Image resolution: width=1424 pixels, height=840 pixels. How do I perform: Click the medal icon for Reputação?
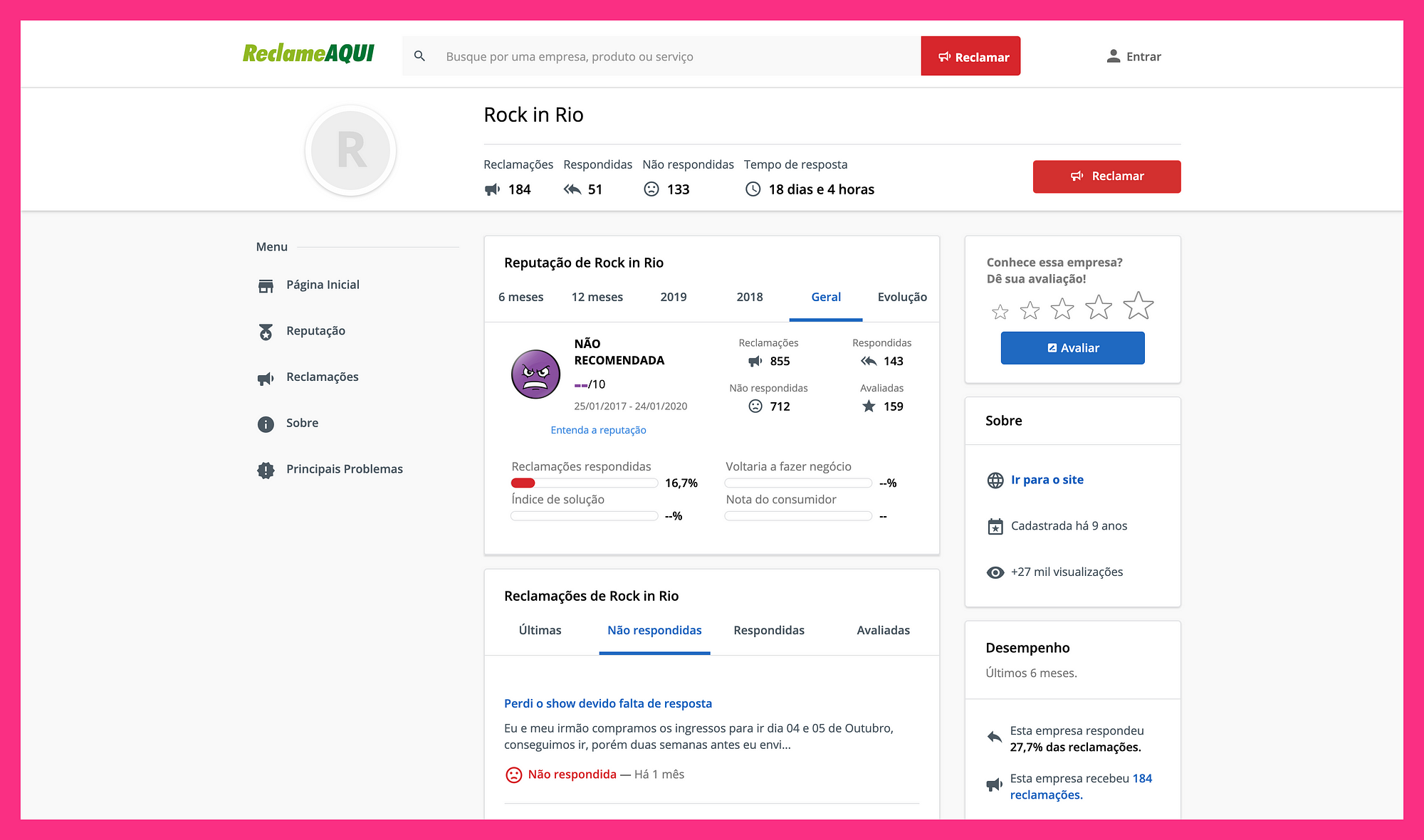click(x=266, y=332)
